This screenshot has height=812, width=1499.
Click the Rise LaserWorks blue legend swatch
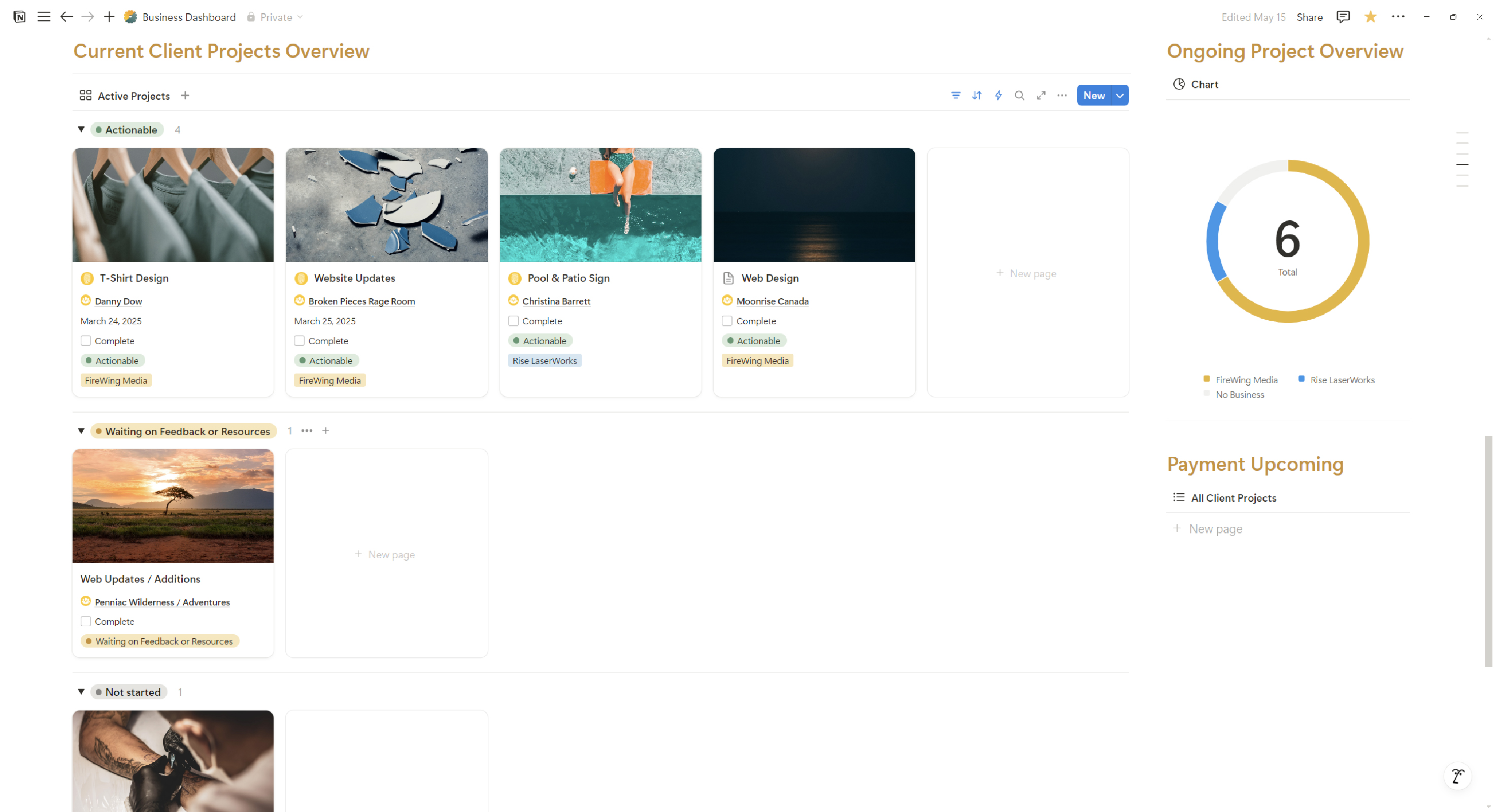pos(1301,379)
